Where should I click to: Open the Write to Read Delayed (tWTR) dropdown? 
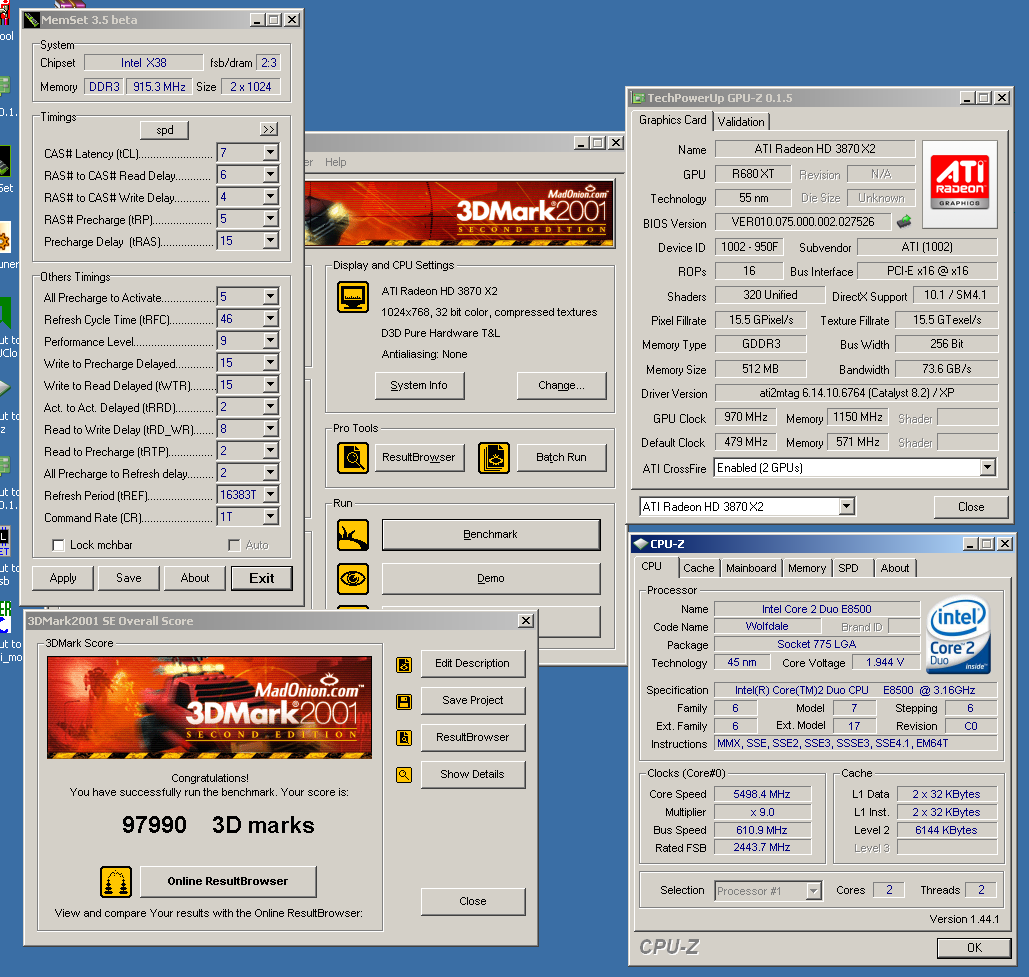point(270,385)
